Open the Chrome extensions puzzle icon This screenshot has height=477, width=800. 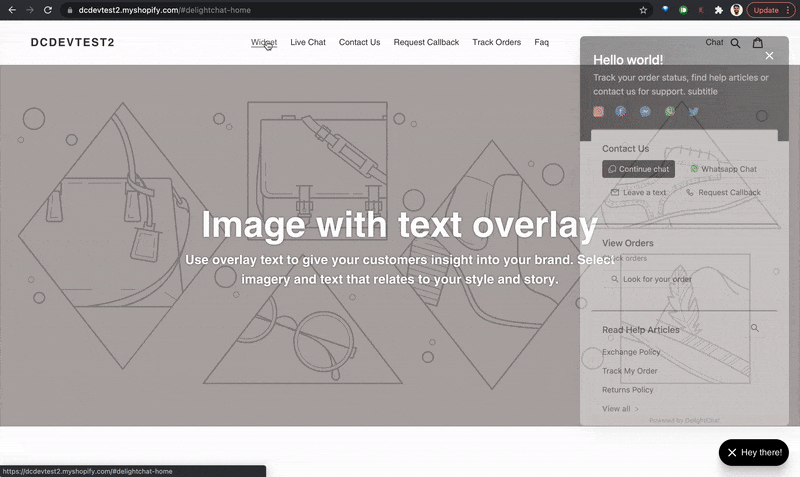[718, 10]
